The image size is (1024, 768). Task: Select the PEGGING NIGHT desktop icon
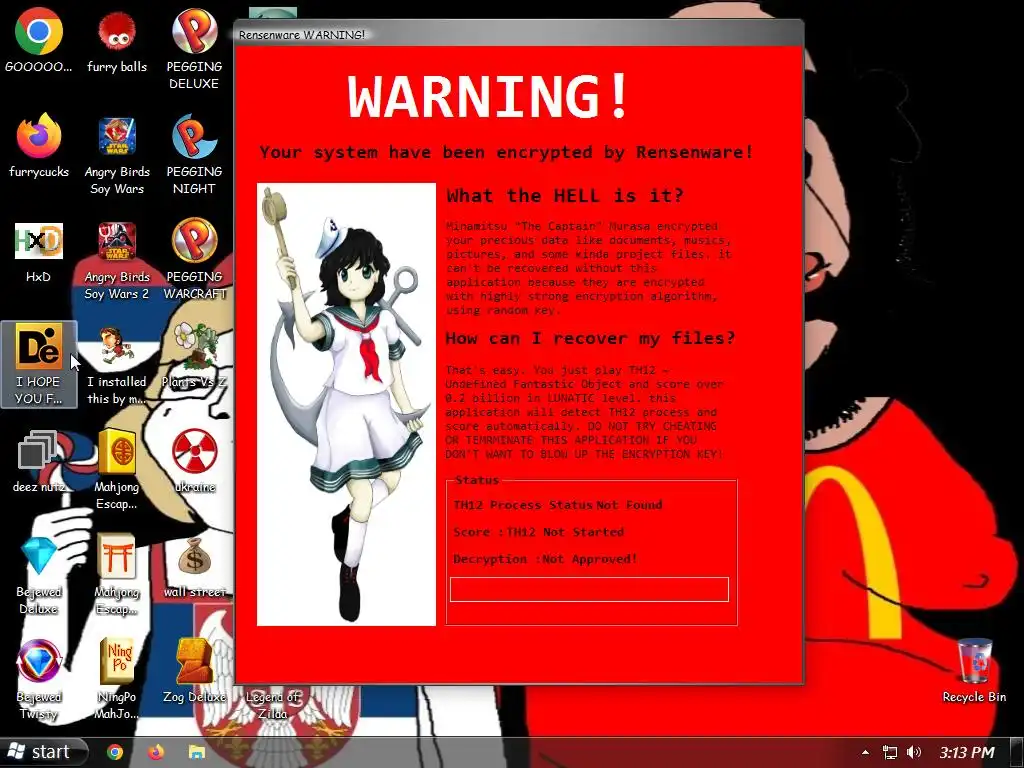(194, 155)
